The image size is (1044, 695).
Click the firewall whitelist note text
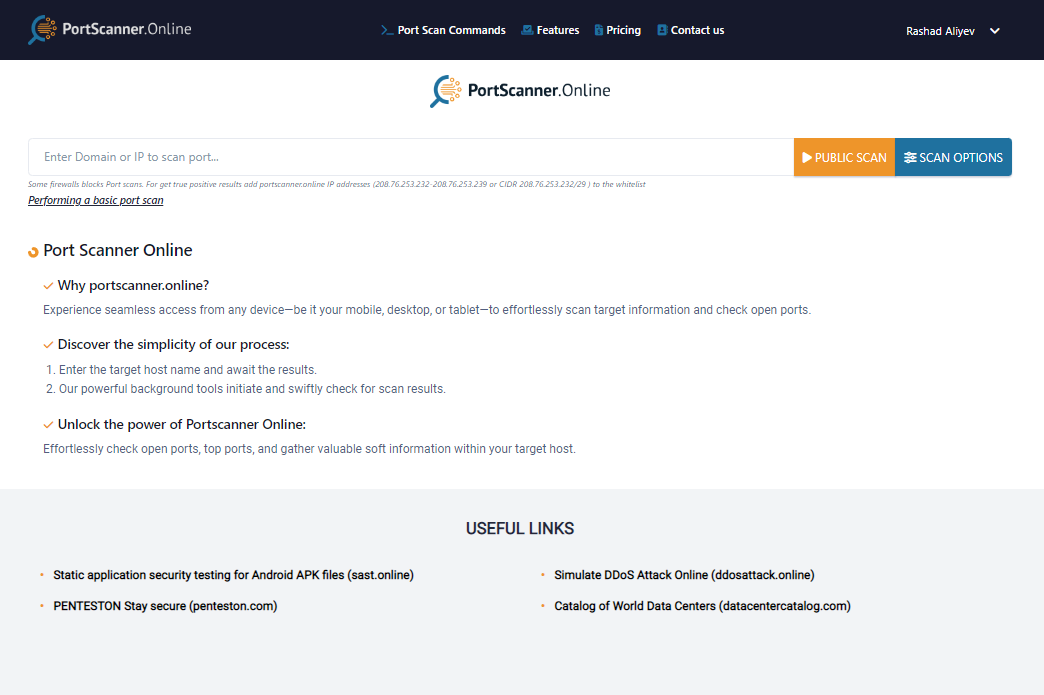click(337, 184)
